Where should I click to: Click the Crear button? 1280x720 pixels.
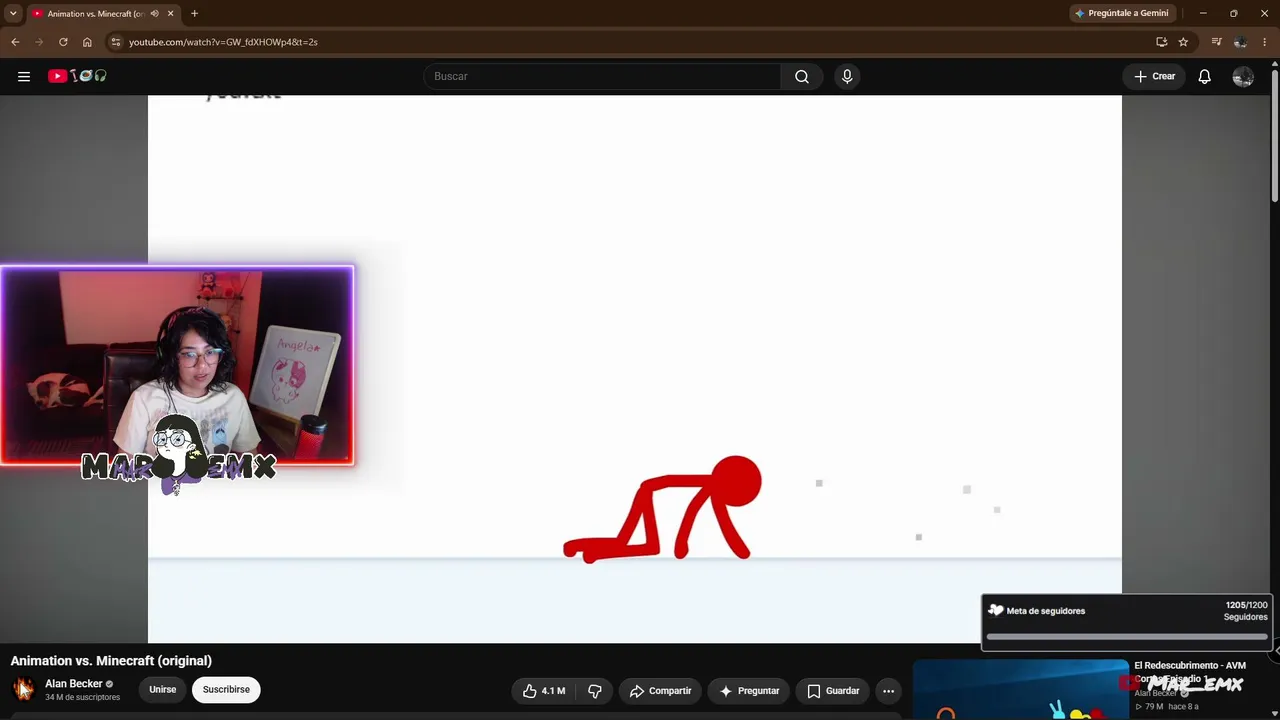[1154, 76]
